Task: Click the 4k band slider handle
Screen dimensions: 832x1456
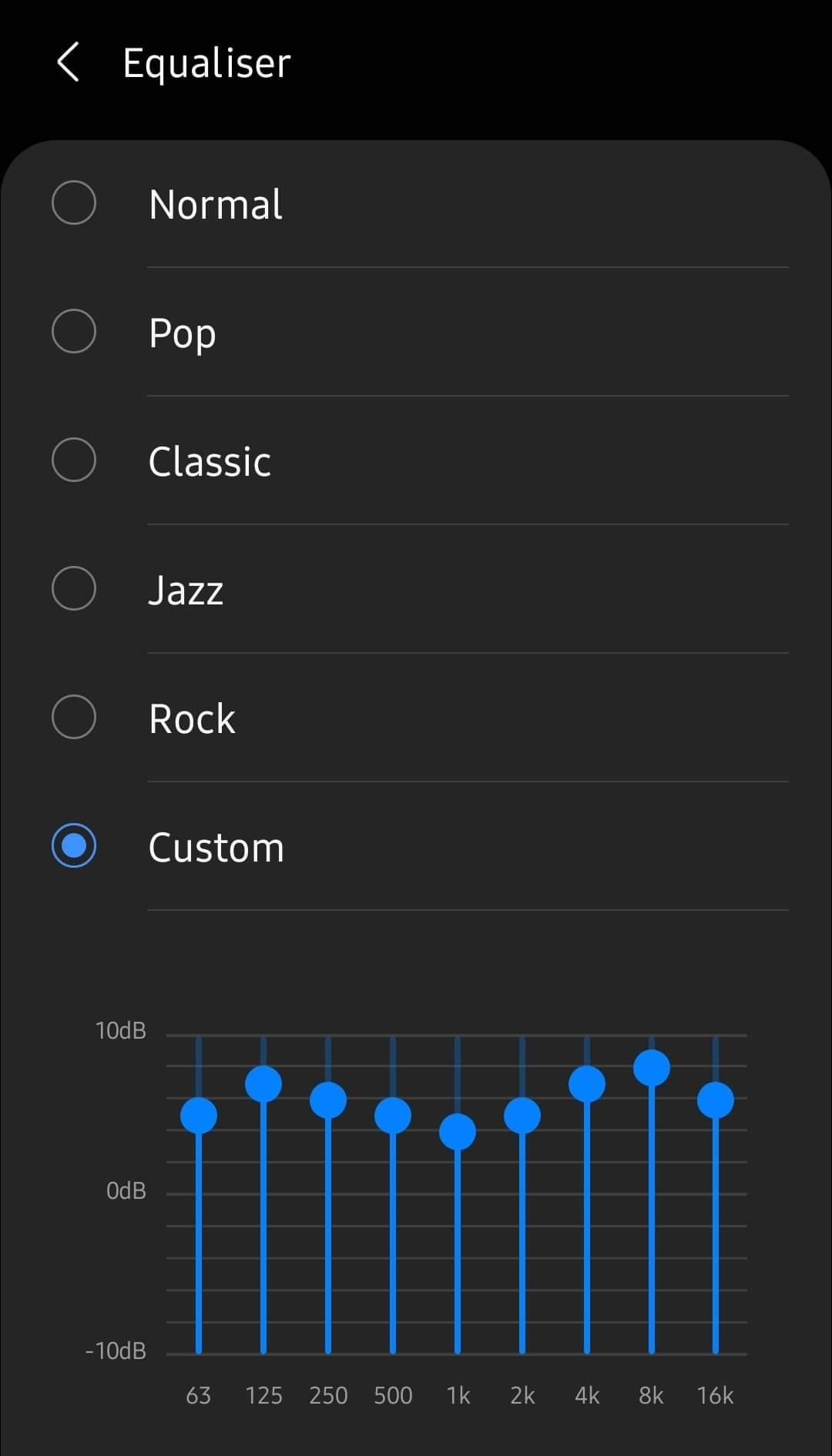Action: (587, 1084)
